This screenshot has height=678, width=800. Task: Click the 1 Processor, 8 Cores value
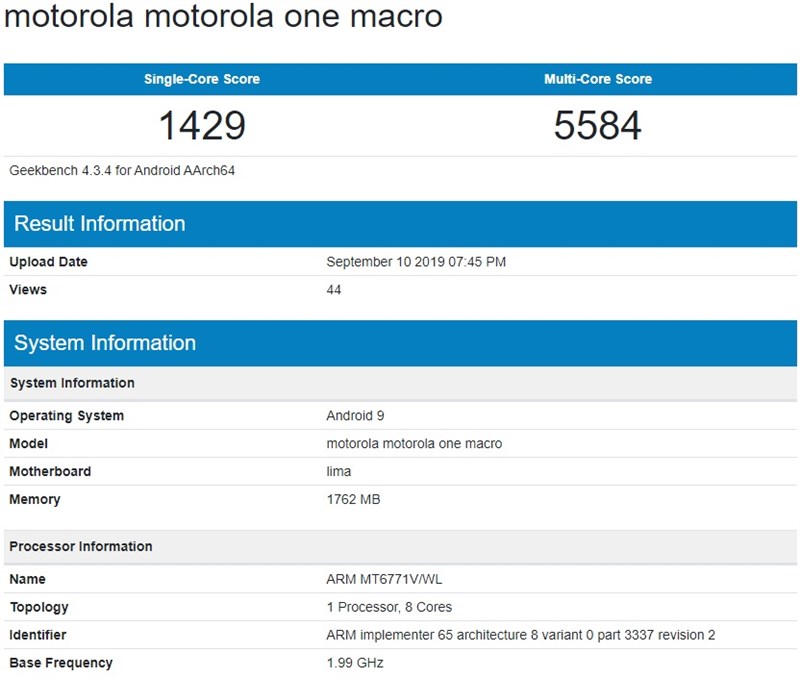click(389, 607)
